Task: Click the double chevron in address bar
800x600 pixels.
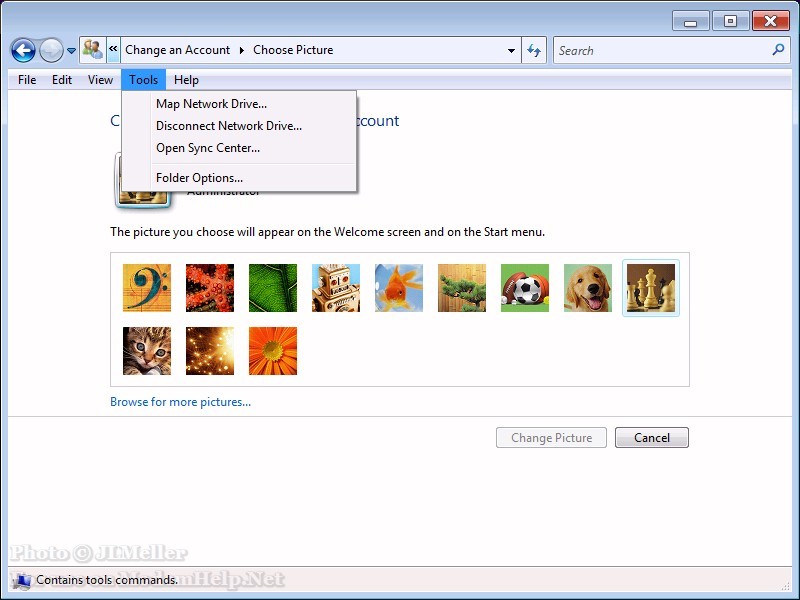Action: 113,49
